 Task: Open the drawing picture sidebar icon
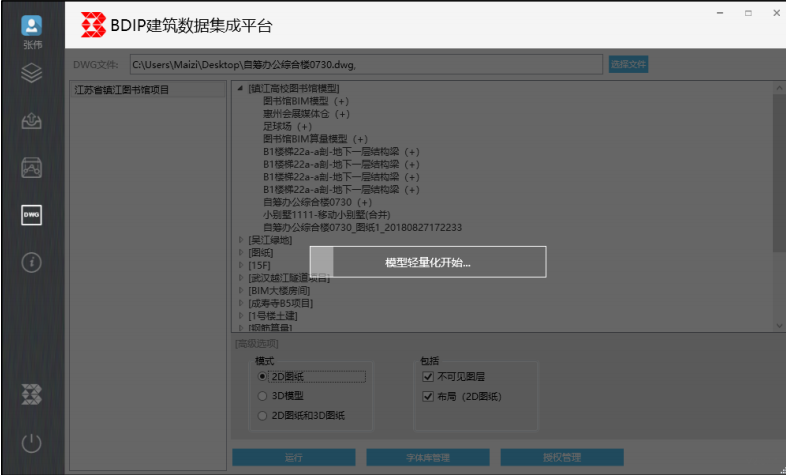pos(32,167)
